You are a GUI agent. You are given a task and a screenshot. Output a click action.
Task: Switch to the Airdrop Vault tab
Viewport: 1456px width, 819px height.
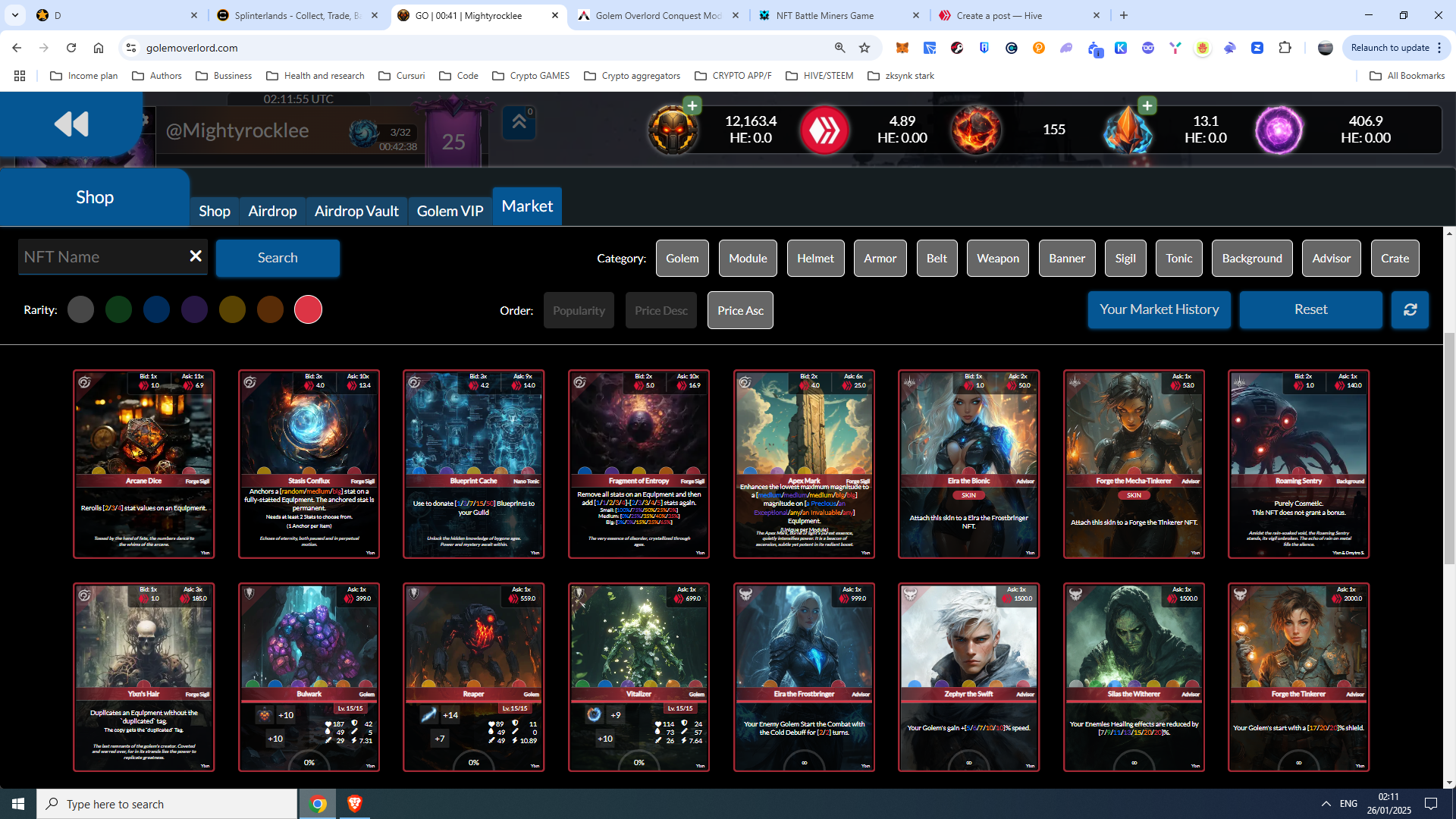pos(356,211)
